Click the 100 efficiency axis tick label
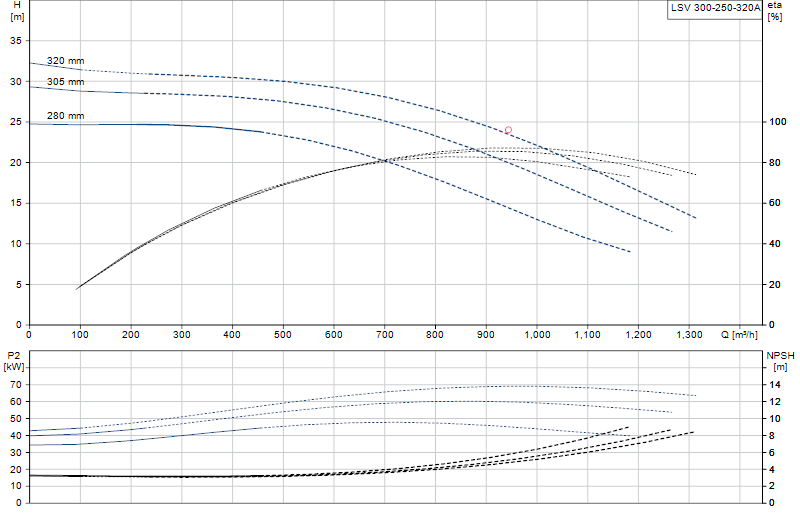The image size is (800, 520). click(x=778, y=121)
